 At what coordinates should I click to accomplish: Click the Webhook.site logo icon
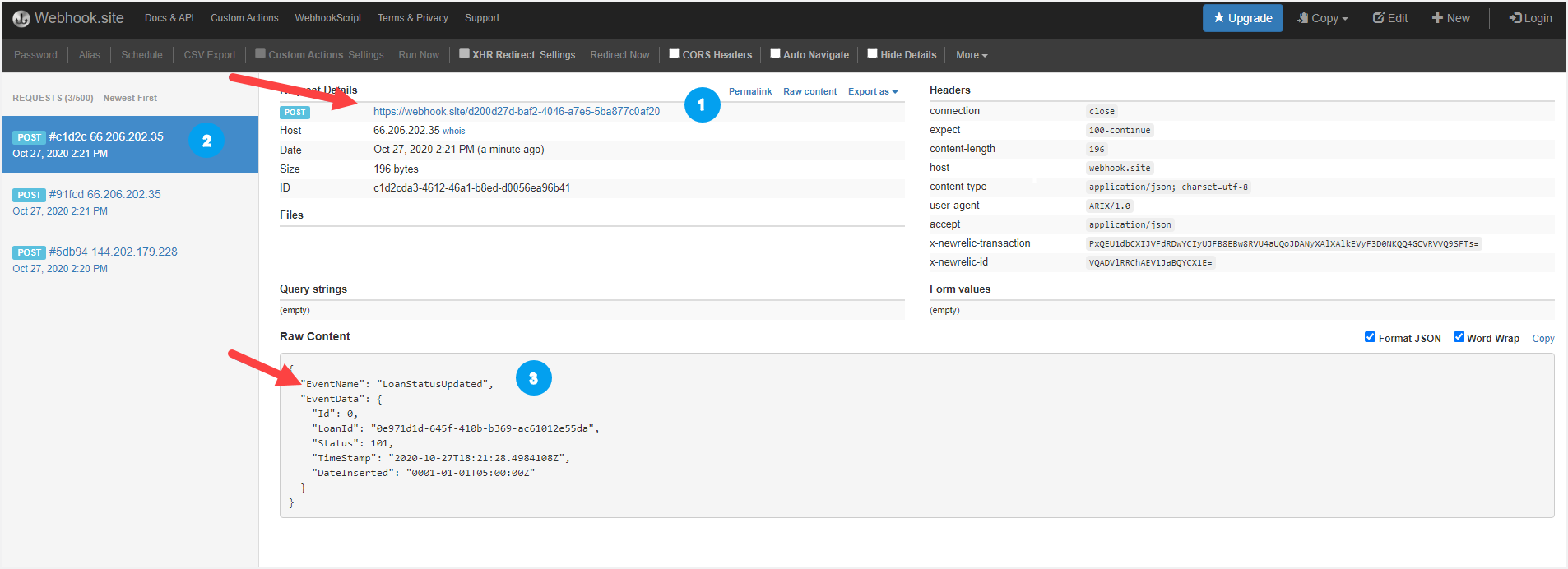pos(21,18)
